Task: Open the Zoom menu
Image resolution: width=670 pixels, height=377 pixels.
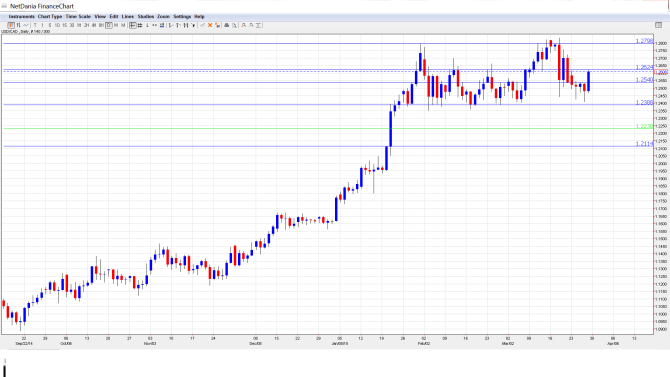Action: 163,17
